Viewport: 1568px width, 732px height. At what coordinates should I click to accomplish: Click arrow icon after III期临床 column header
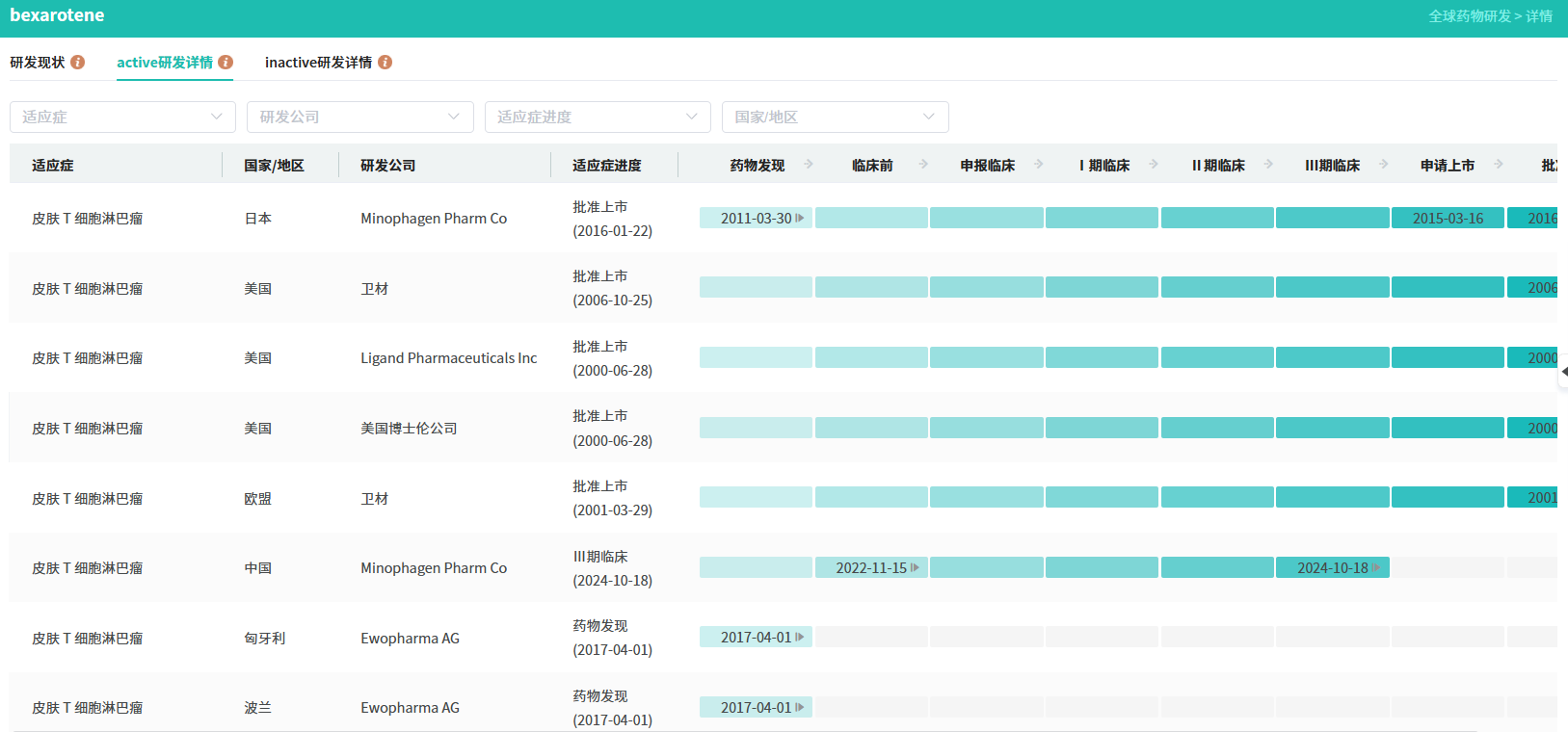point(1383,165)
